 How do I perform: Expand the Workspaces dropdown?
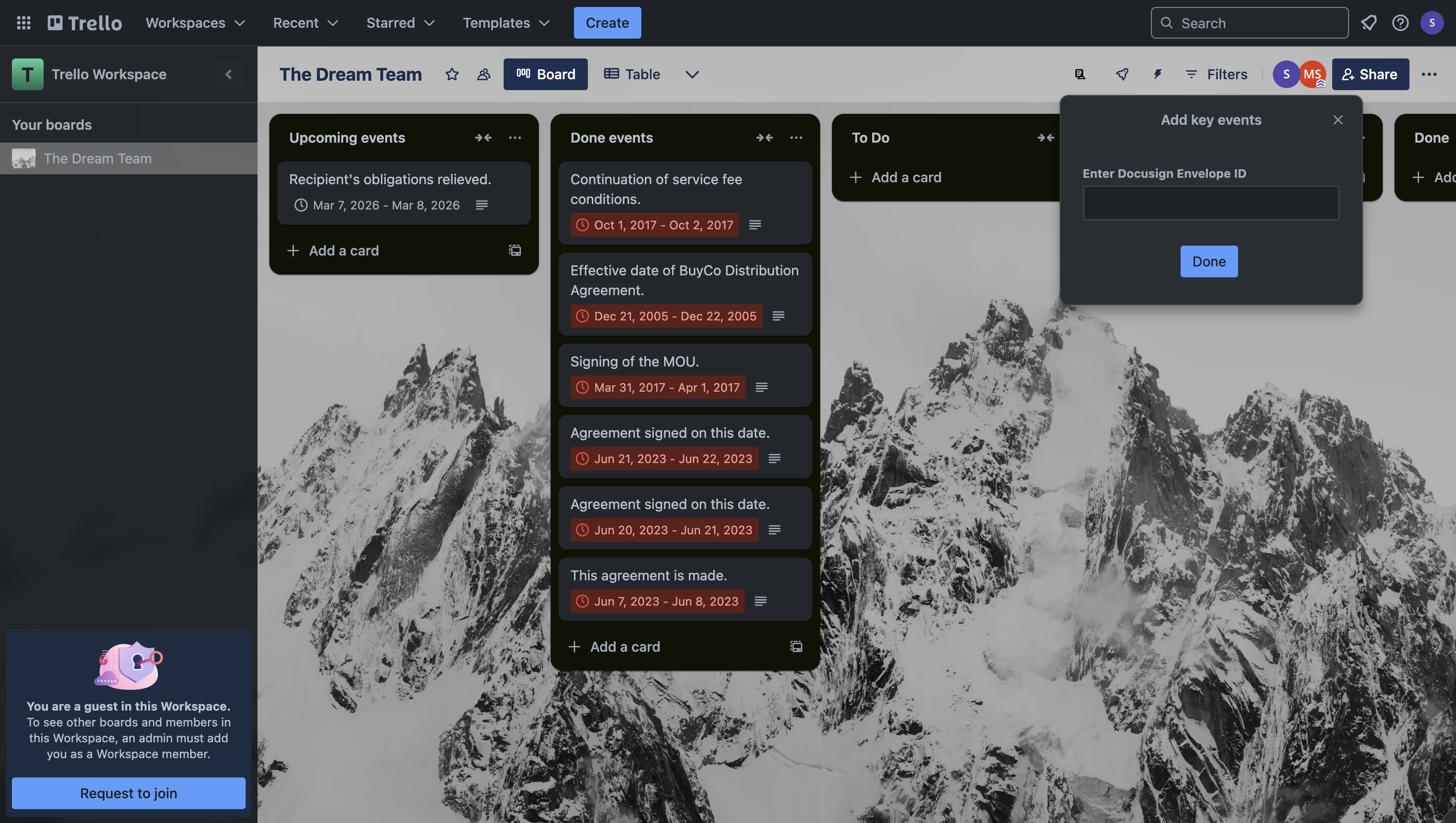(195, 23)
